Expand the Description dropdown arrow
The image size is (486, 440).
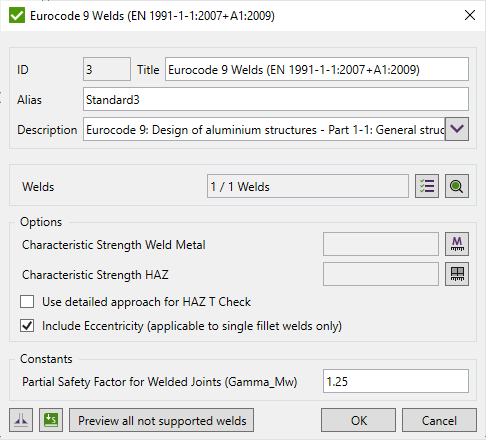457,129
